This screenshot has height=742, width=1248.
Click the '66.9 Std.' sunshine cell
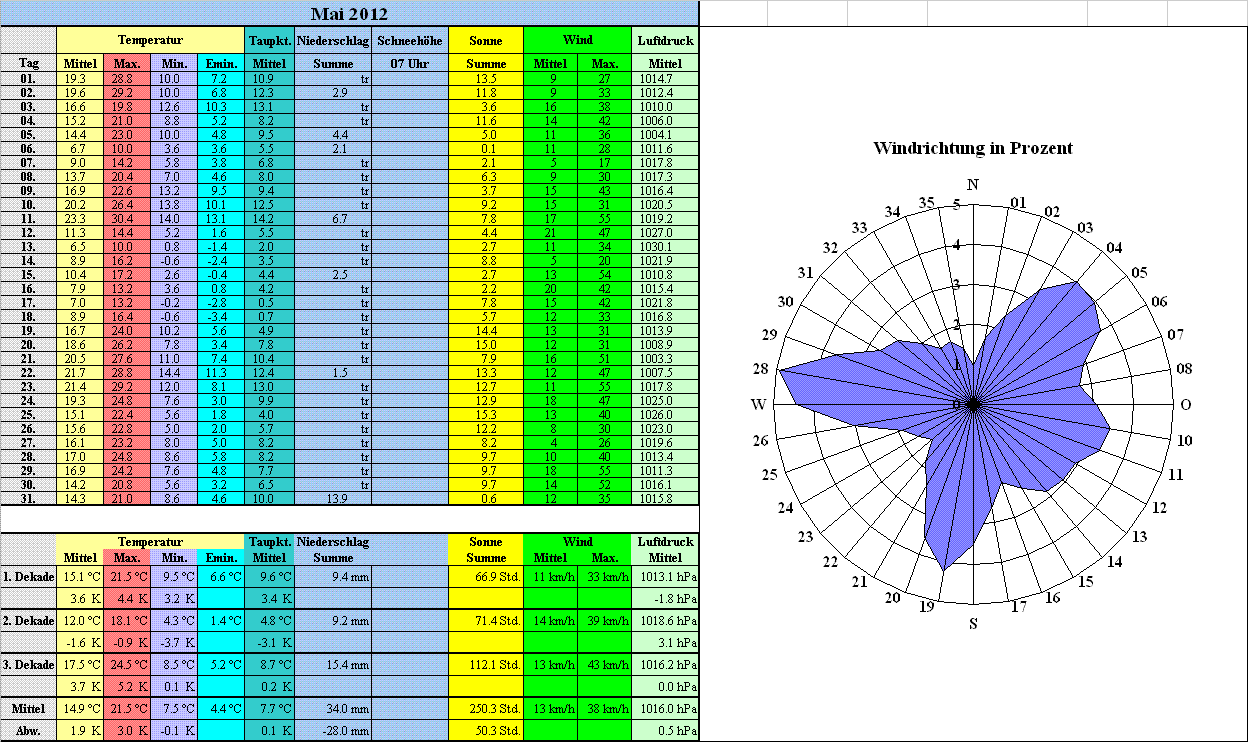(485, 577)
